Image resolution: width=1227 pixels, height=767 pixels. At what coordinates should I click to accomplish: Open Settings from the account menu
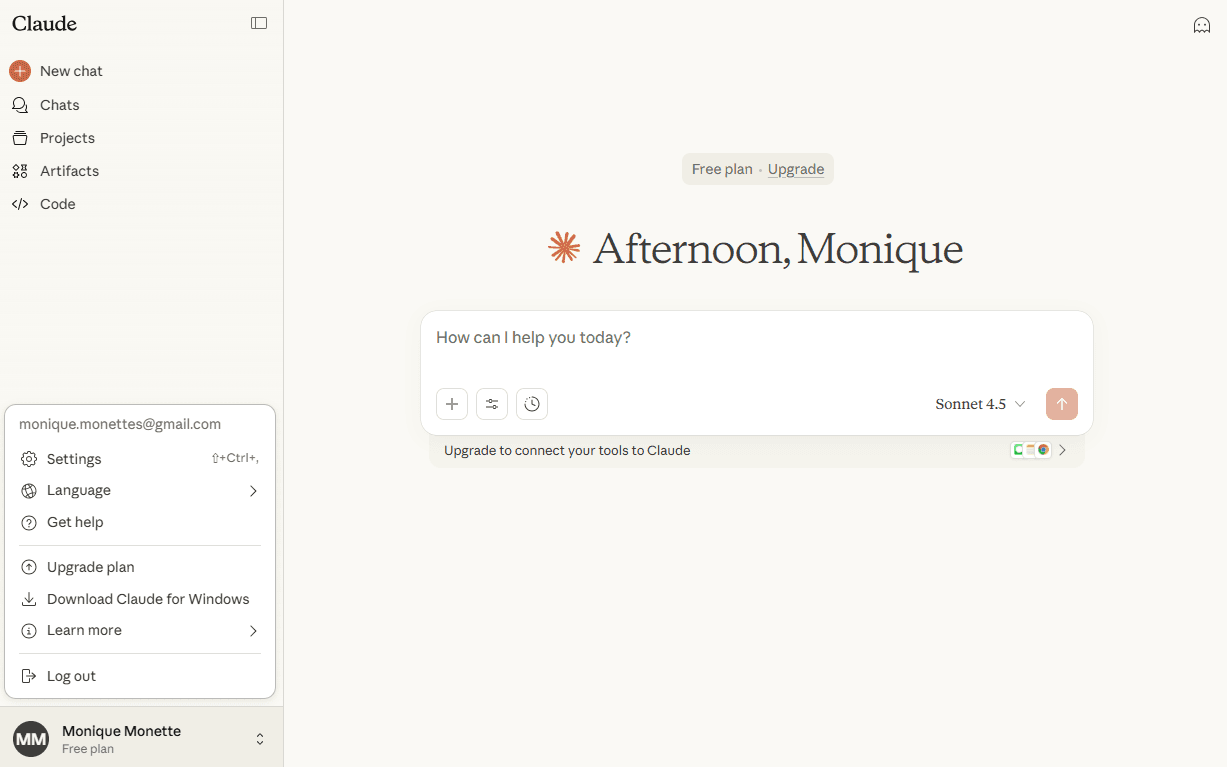[x=74, y=459]
